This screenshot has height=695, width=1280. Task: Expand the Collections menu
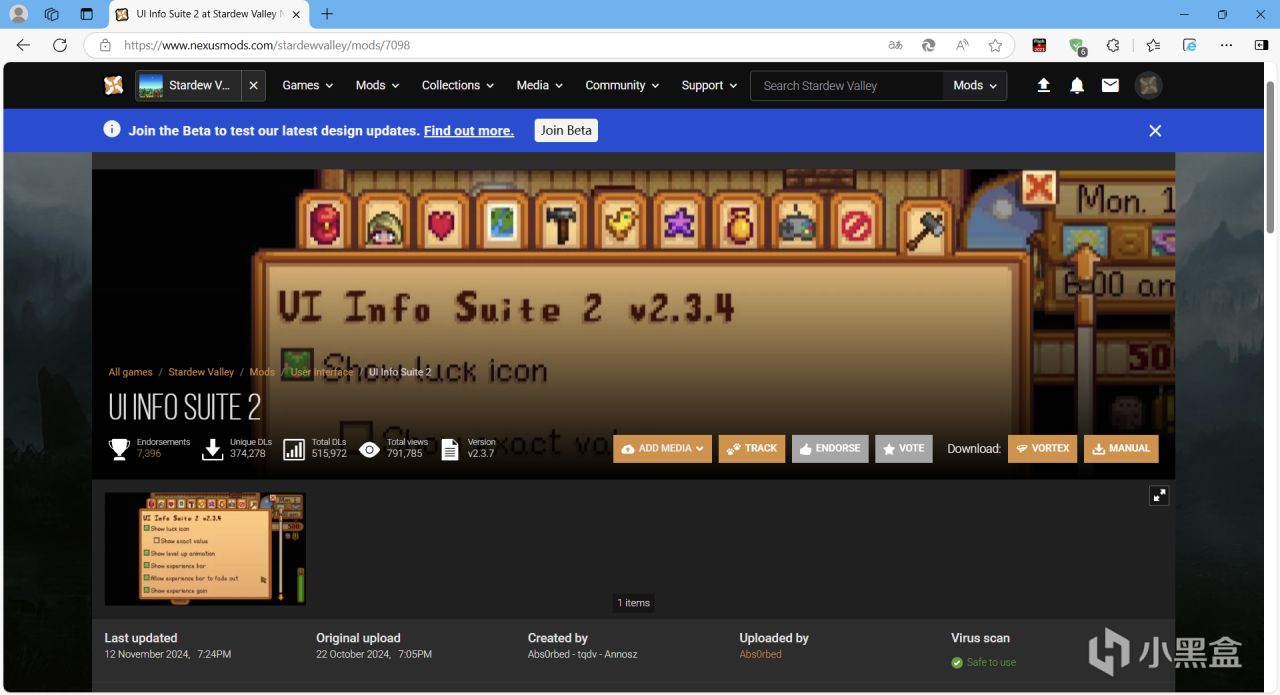[457, 85]
